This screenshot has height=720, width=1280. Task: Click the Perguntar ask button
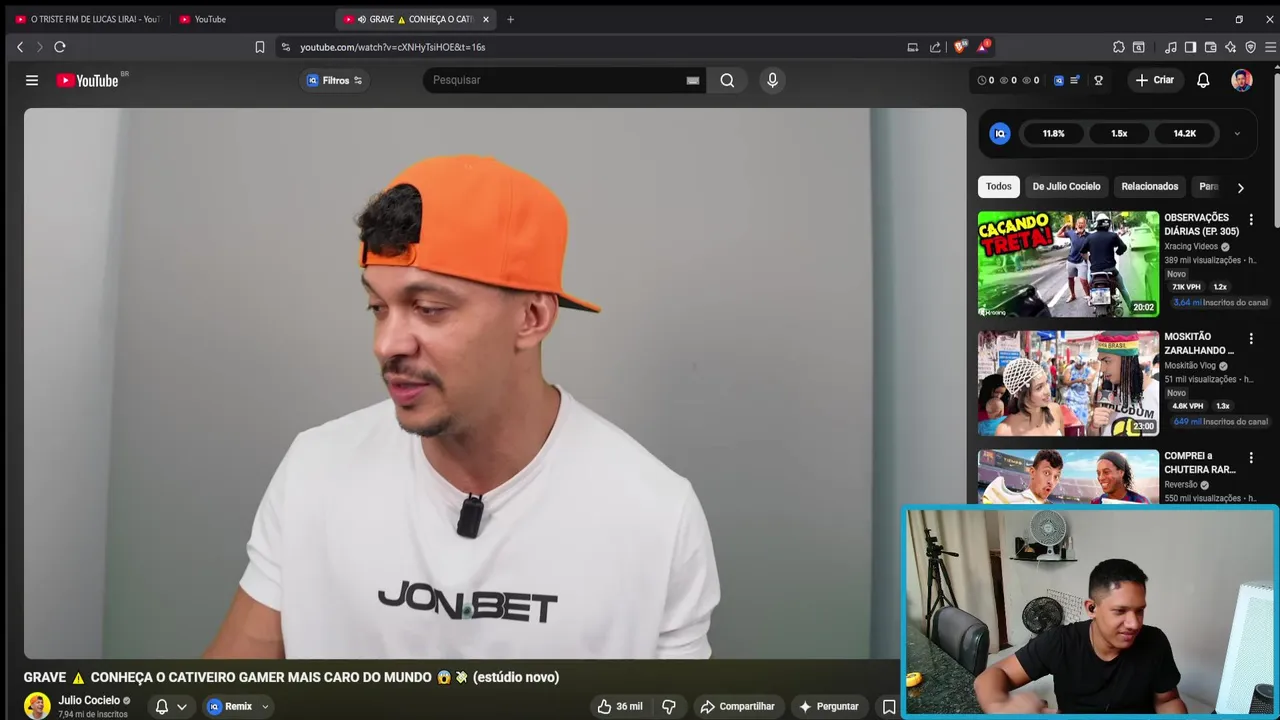coord(828,706)
